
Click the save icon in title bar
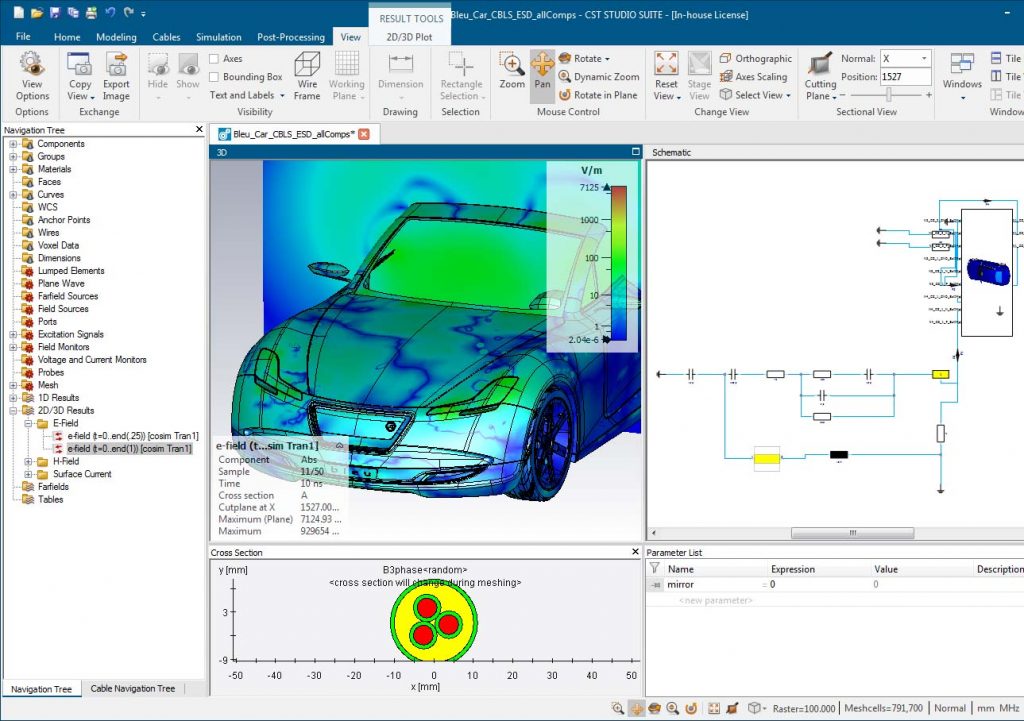tap(54, 12)
